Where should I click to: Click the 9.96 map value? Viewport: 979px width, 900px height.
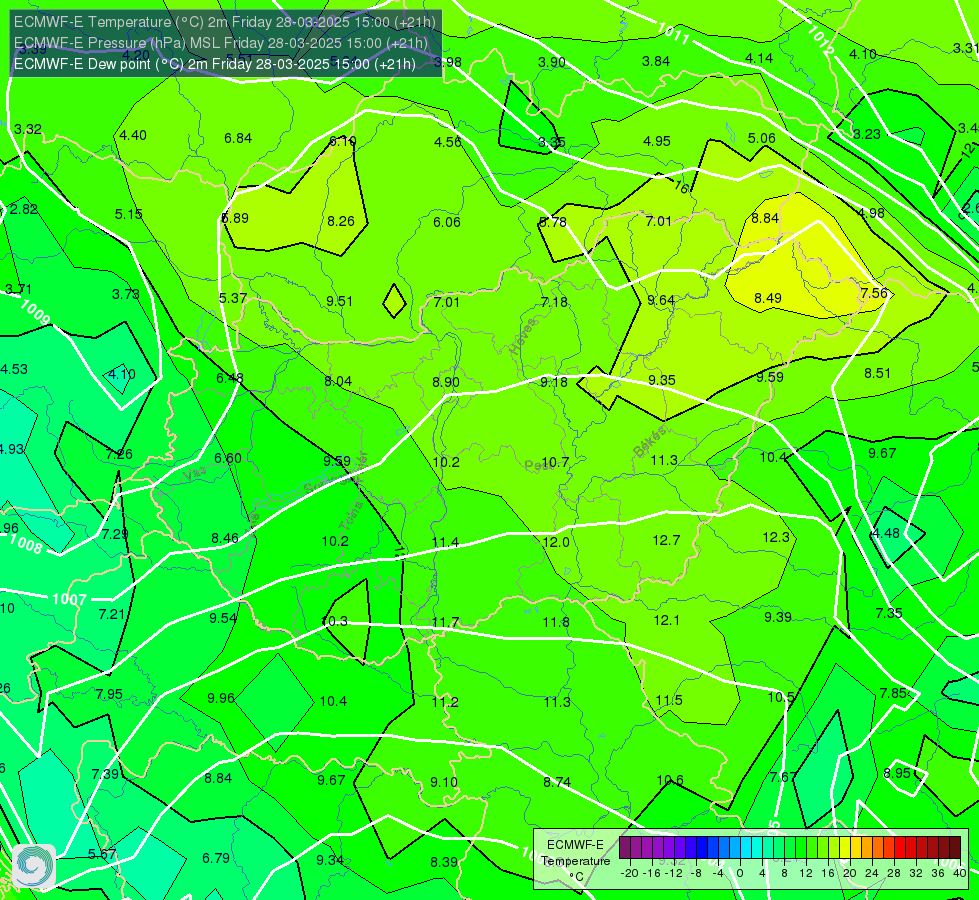(x=221, y=698)
